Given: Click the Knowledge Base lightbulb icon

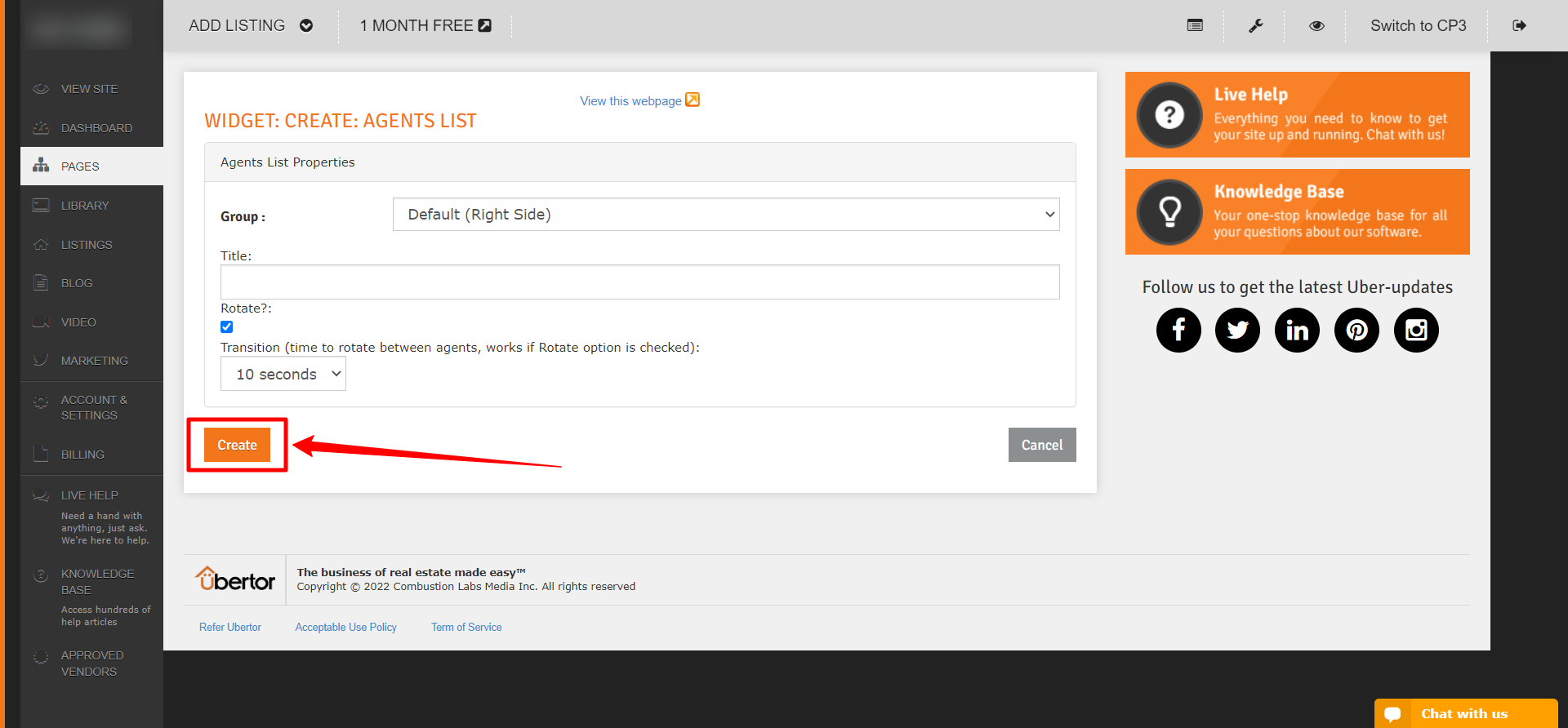Looking at the screenshot, I should click(1169, 211).
